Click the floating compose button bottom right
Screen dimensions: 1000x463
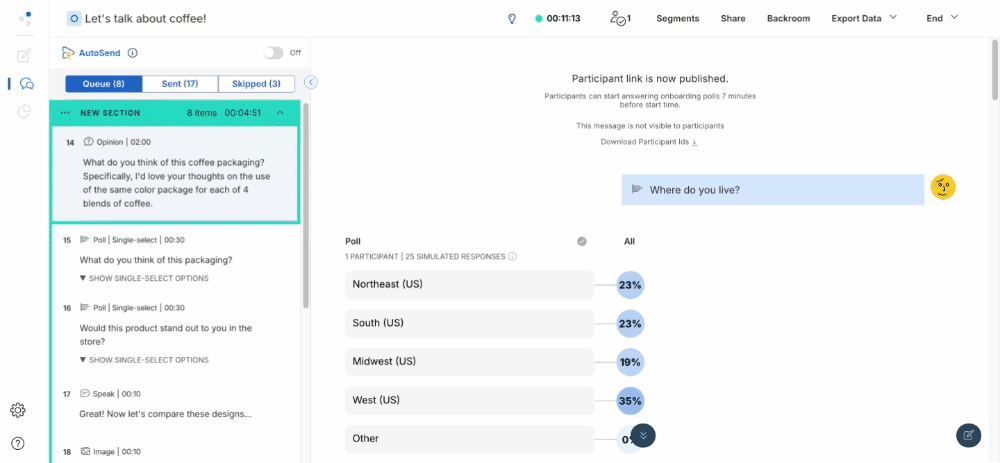pyautogui.click(x=968, y=435)
